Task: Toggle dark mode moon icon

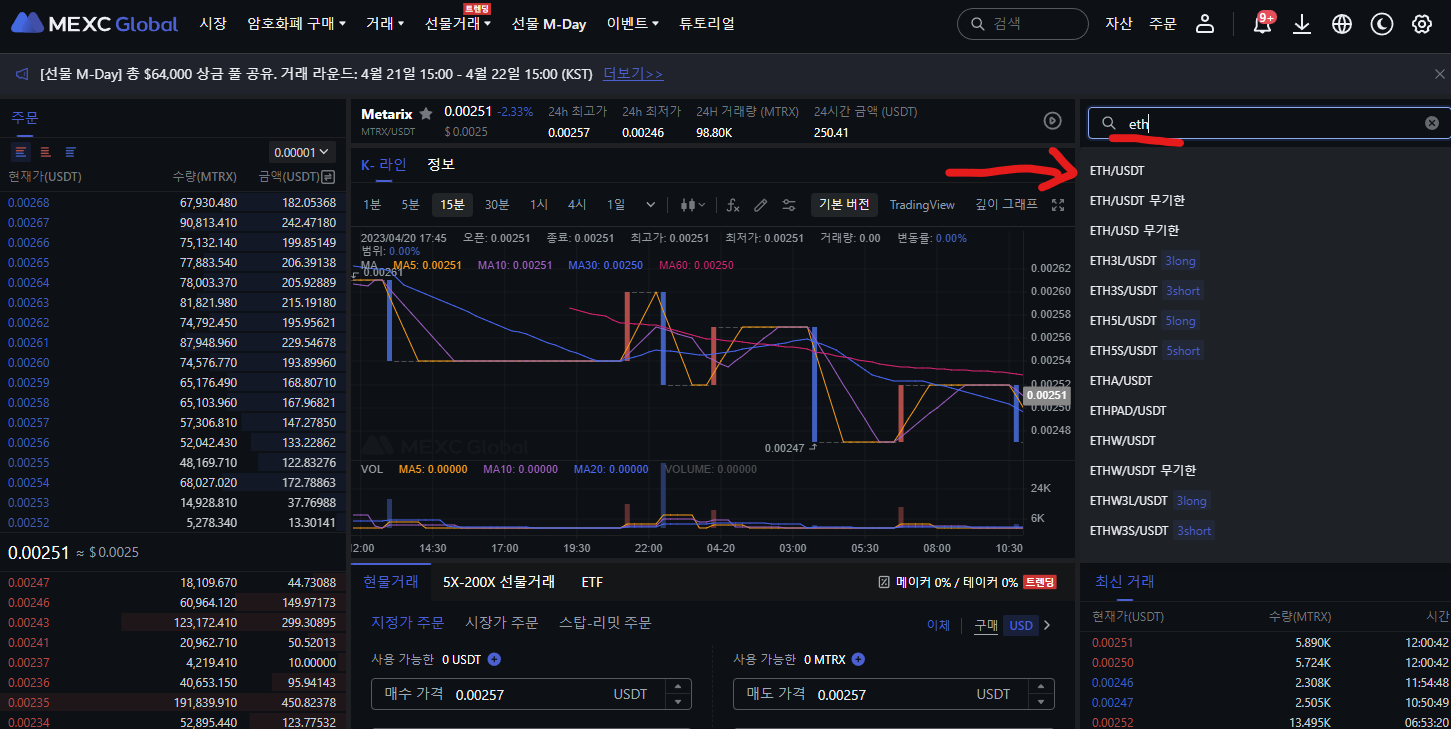Action: click(1382, 24)
